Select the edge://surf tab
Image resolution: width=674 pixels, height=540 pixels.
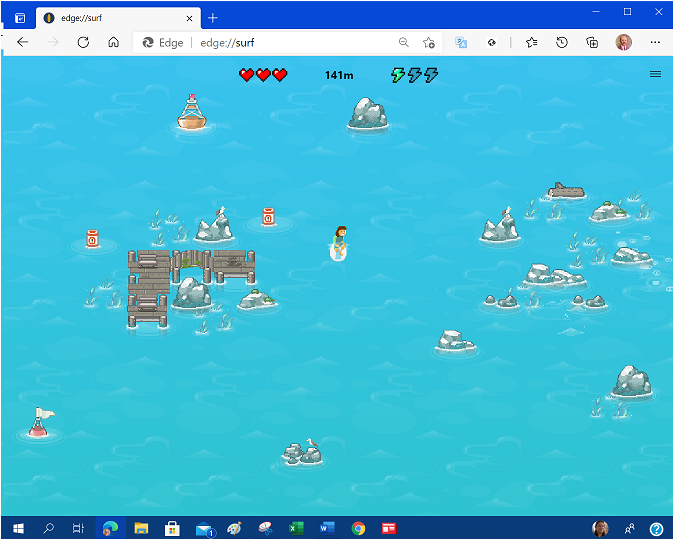(x=118, y=18)
